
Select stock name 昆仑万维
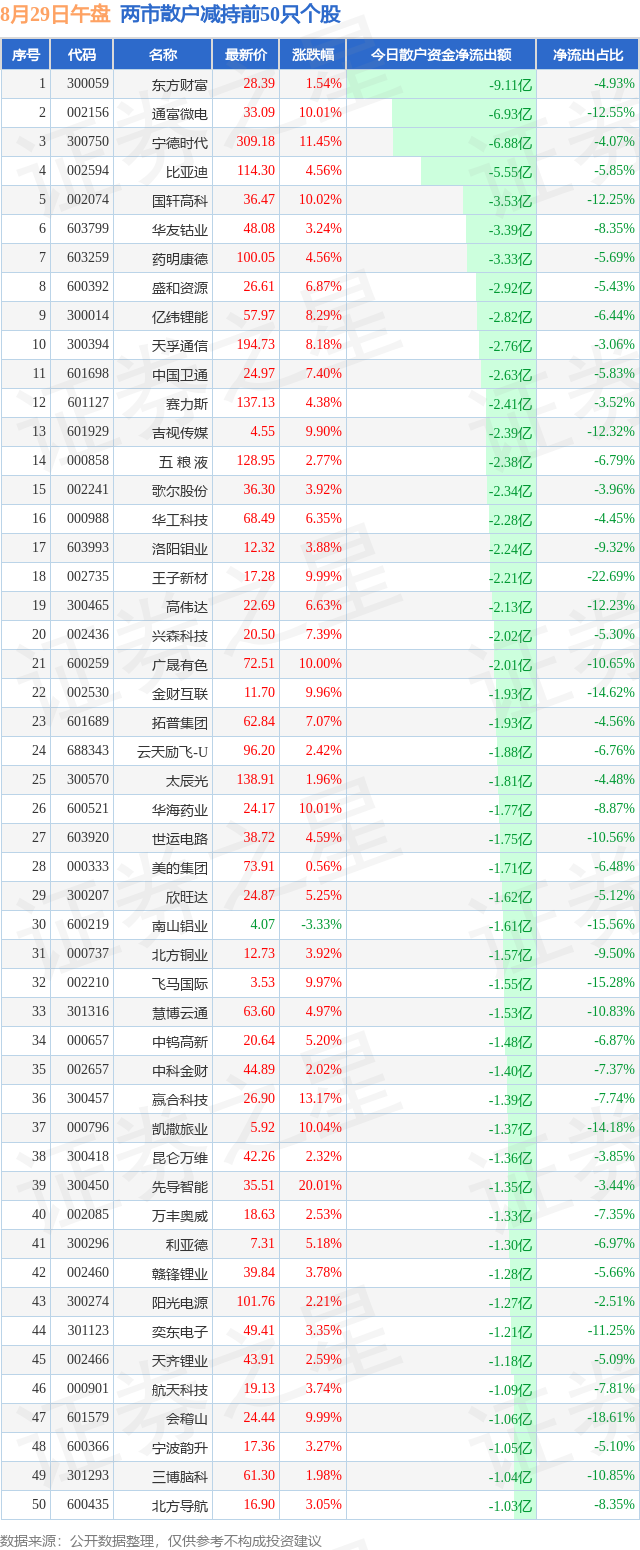(x=180, y=1157)
